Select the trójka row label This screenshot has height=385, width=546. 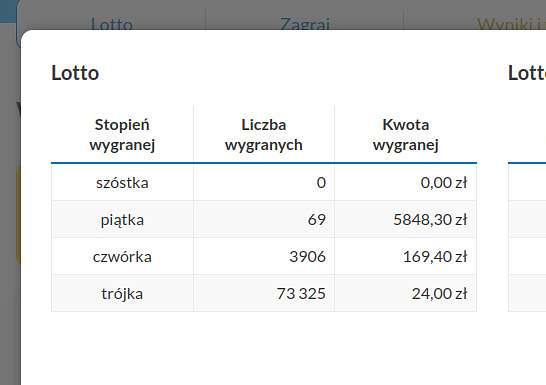pos(122,294)
